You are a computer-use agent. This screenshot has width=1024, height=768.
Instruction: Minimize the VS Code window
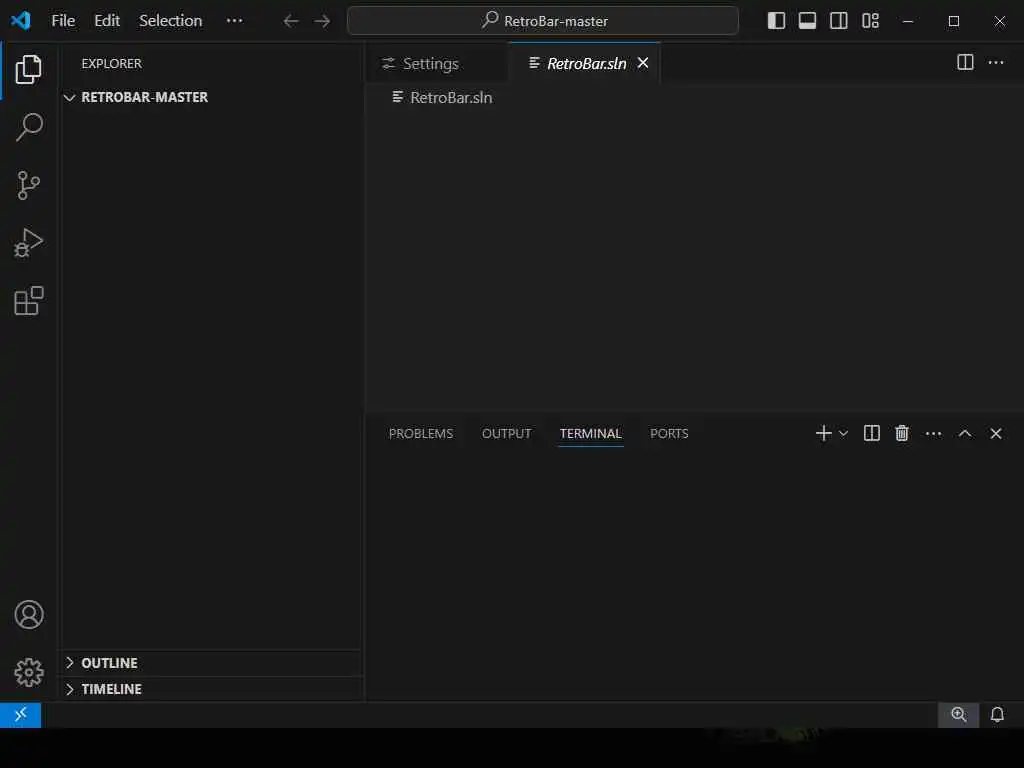tap(908, 21)
